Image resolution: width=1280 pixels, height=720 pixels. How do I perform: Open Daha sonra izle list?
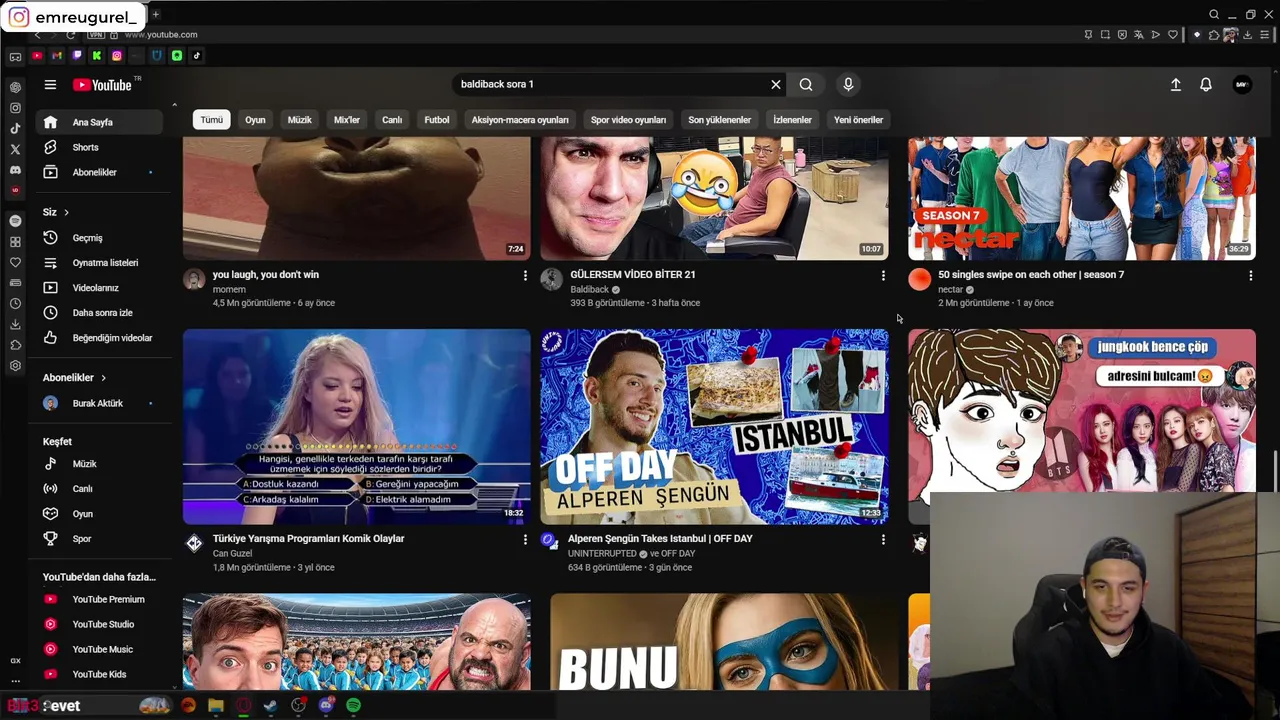pyautogui.click(x=99, y=313)
